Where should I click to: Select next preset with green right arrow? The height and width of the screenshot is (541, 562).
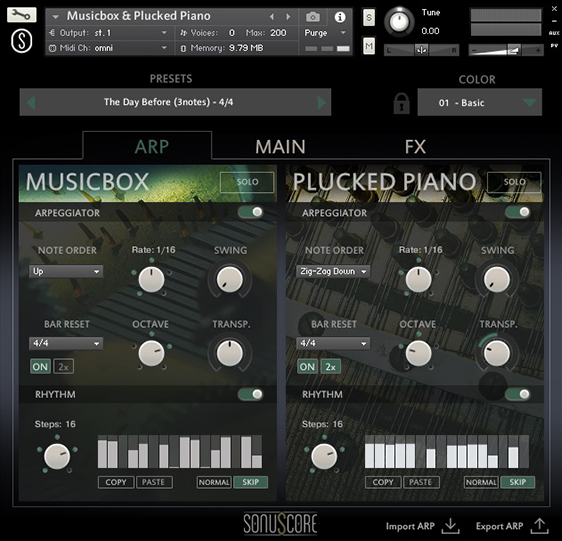pos(322,103)
